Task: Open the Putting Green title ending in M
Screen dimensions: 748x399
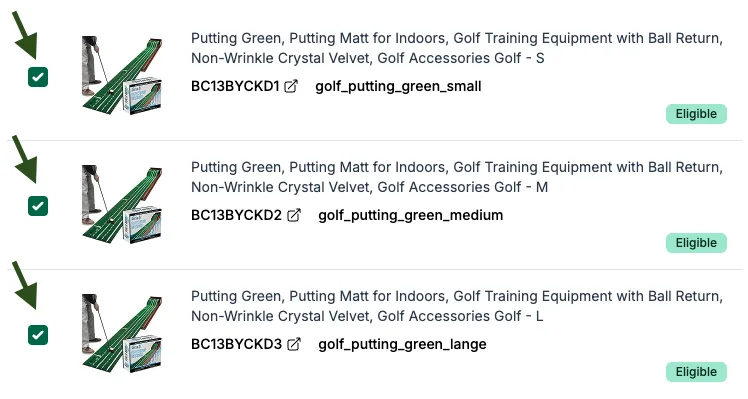Action: click(x=457, y=177)
